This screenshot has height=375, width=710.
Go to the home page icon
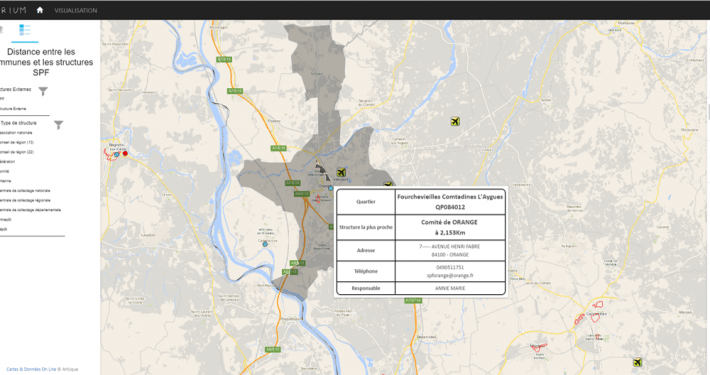(x=40, y=10)
